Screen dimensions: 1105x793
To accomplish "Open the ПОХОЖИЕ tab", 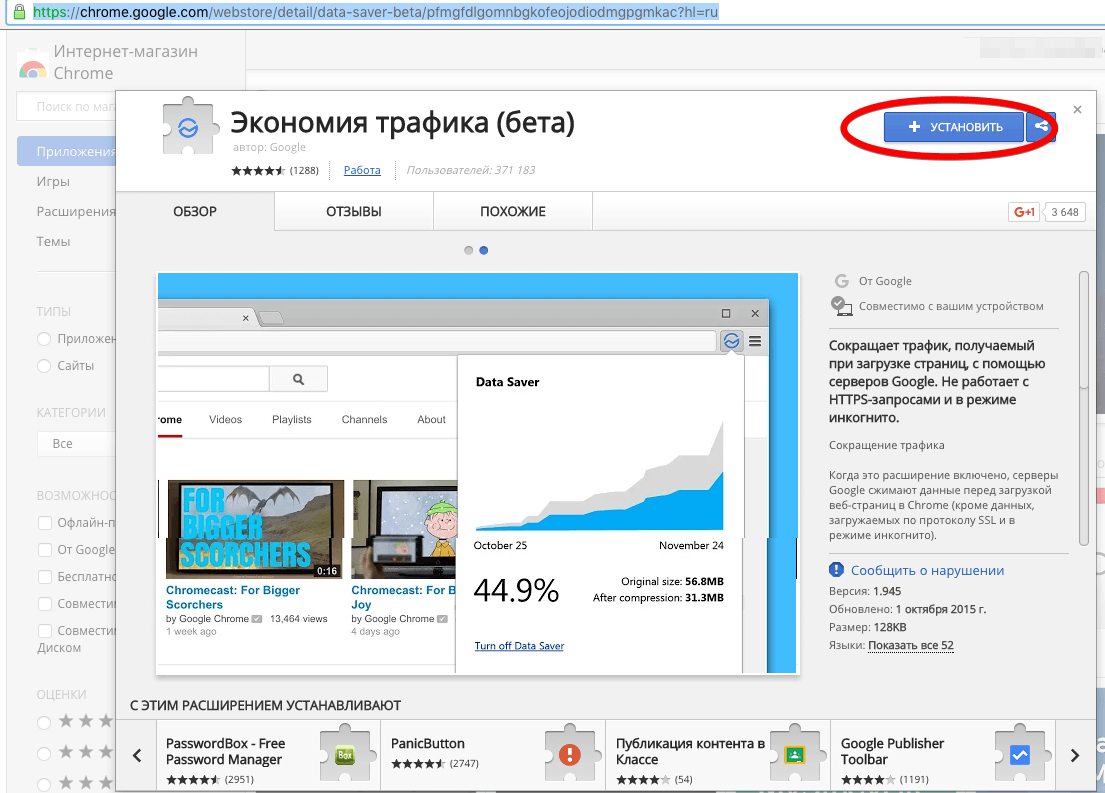I will point(512,212).
